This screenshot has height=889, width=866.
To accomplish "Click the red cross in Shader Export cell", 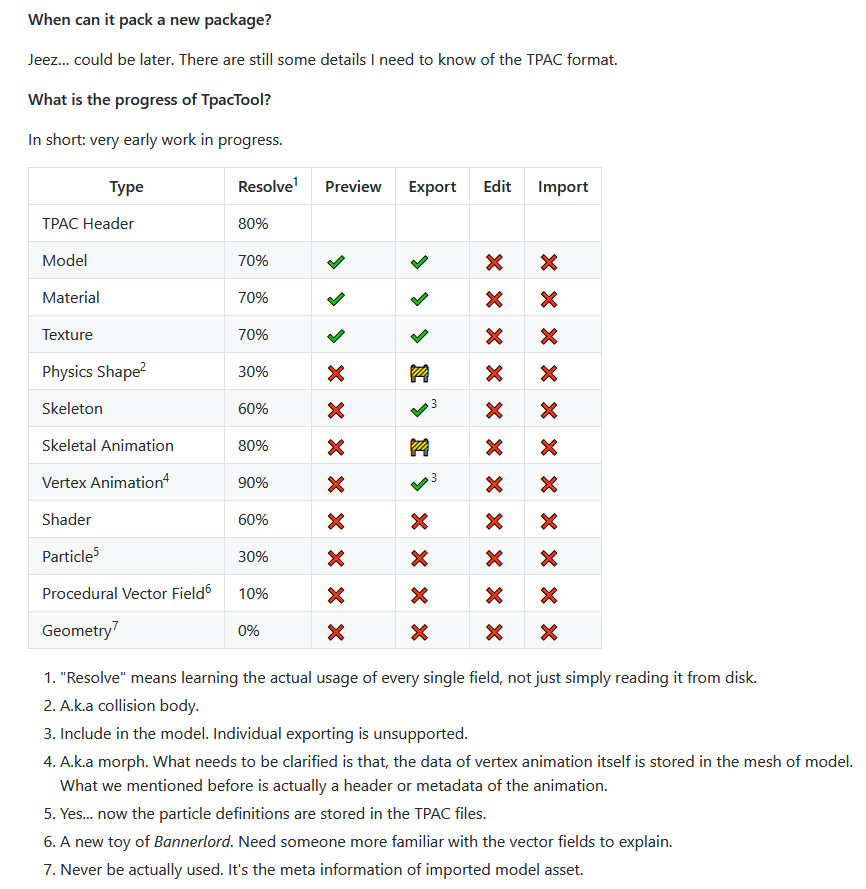I will (419, 521).
